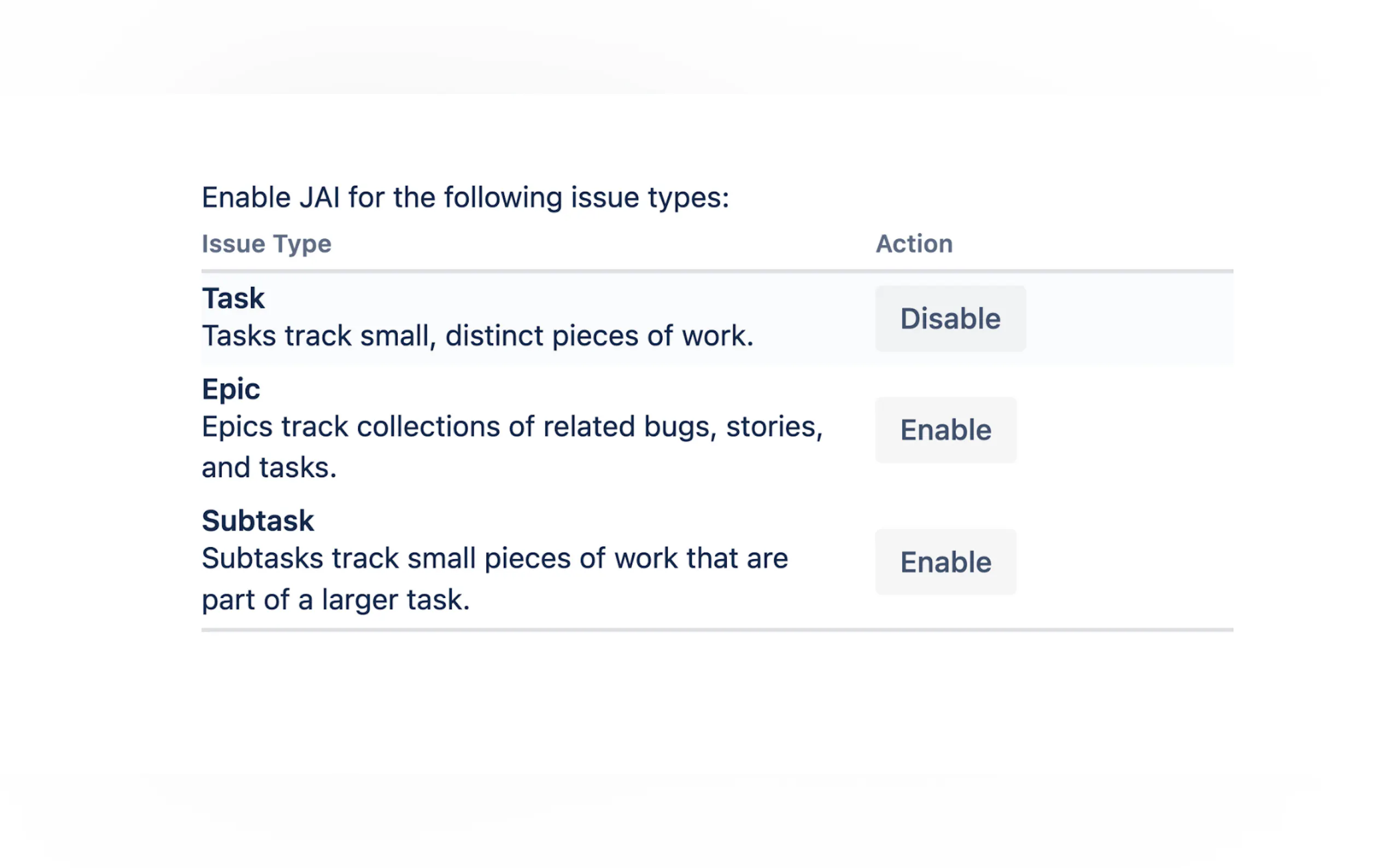
Task: Select the bold Subtask issue type name
Action: click(x=258, y=521)
